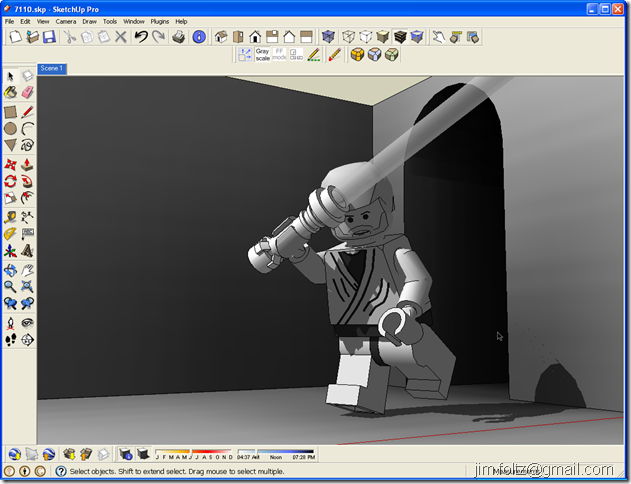Open the Plugins menu

160,21
